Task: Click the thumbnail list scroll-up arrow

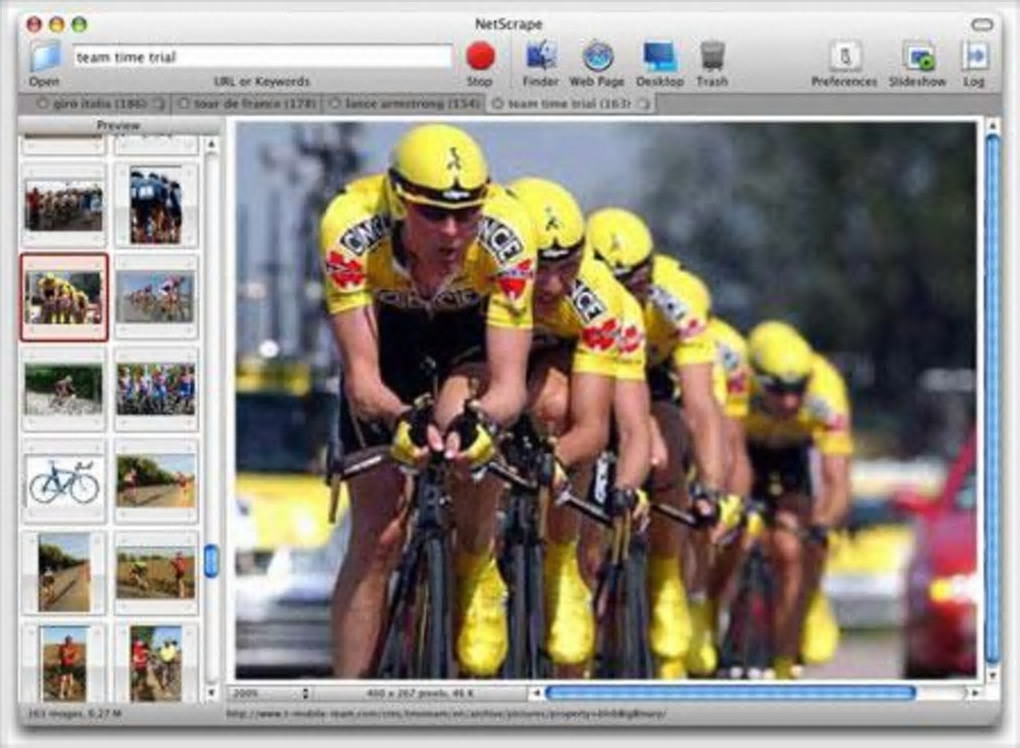Action: click(211, 144)
